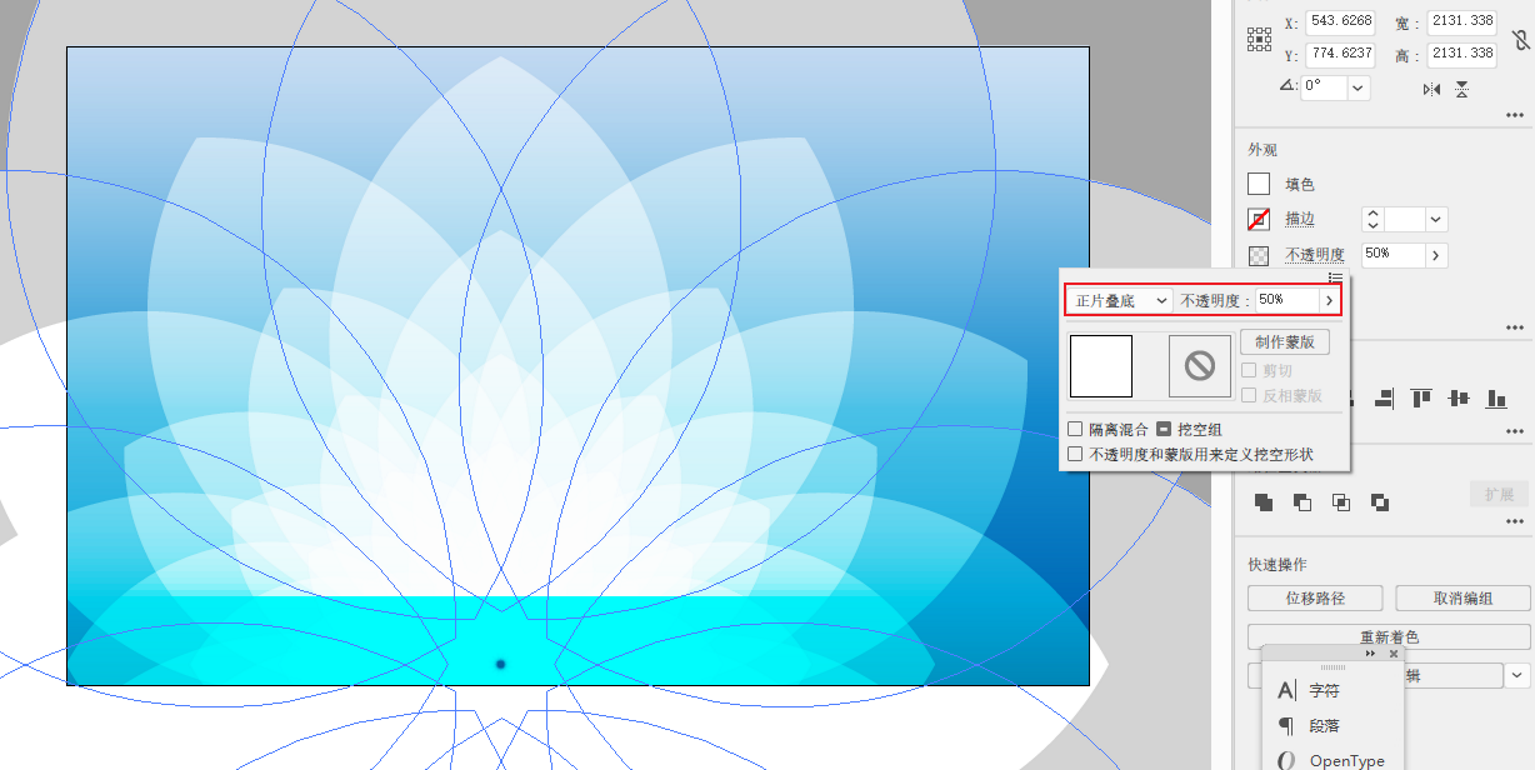Open more options in Transform section
The height and width of the screenshot is (770, 1535).
pyautogui.click(x=1515, y=116)
